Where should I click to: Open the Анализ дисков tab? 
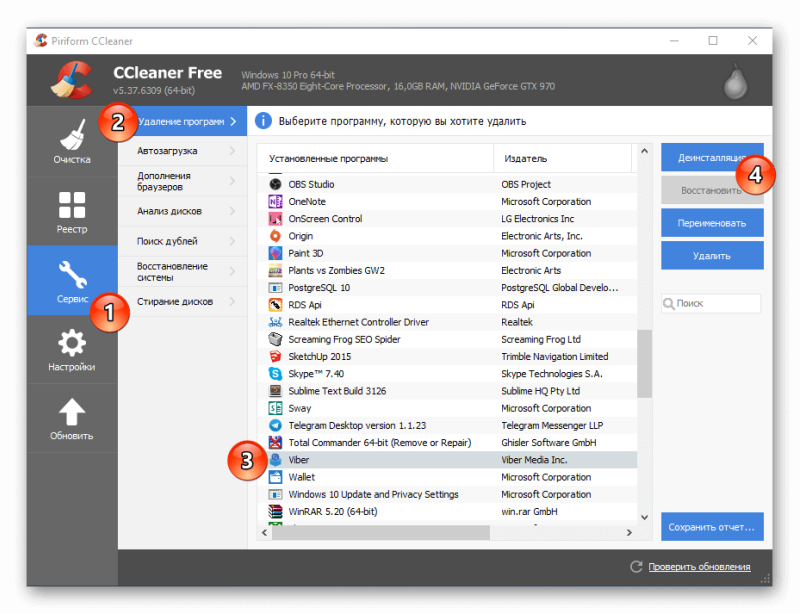183,211
